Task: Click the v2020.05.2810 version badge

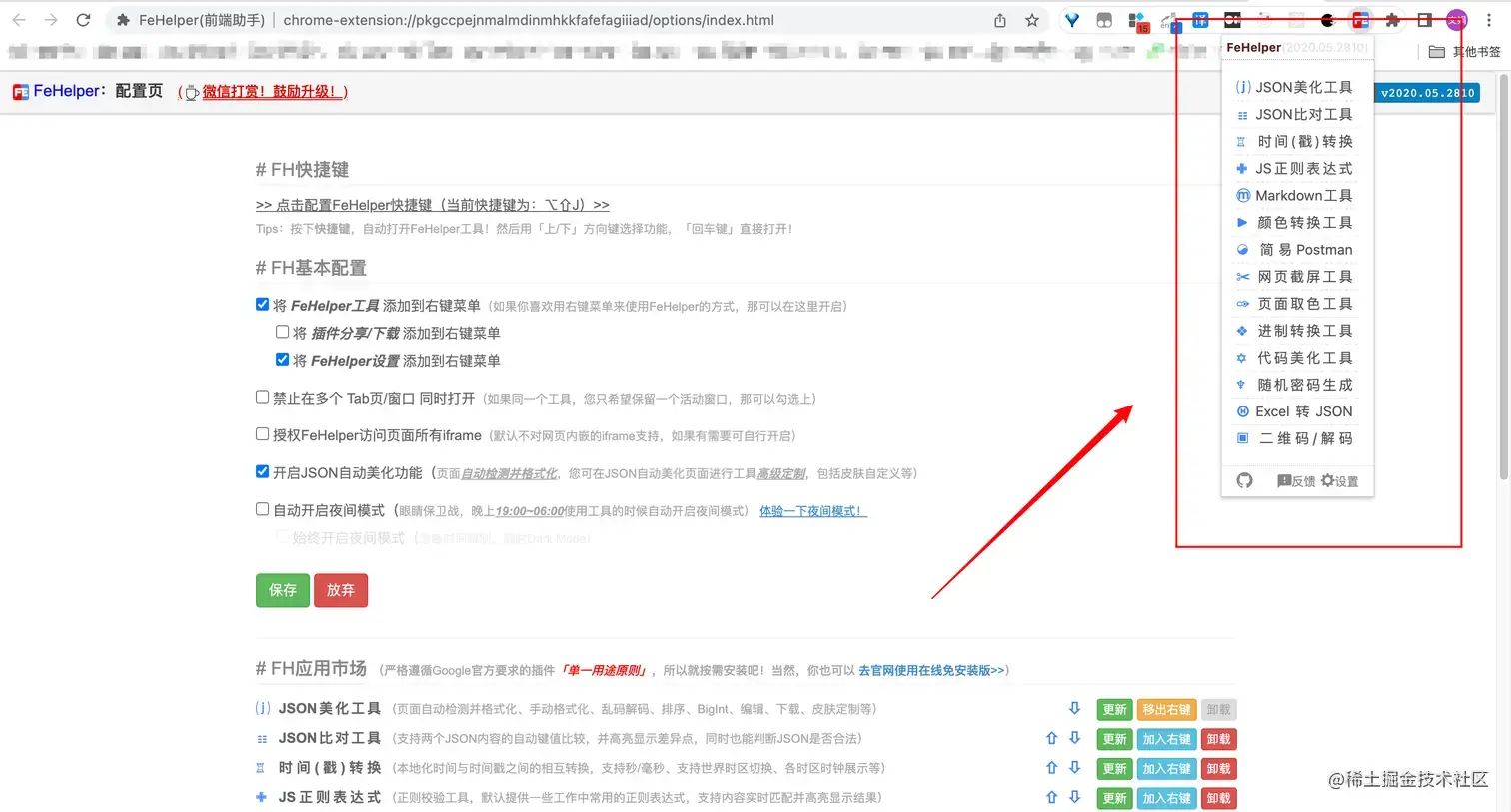Action: pos(1427,93)
